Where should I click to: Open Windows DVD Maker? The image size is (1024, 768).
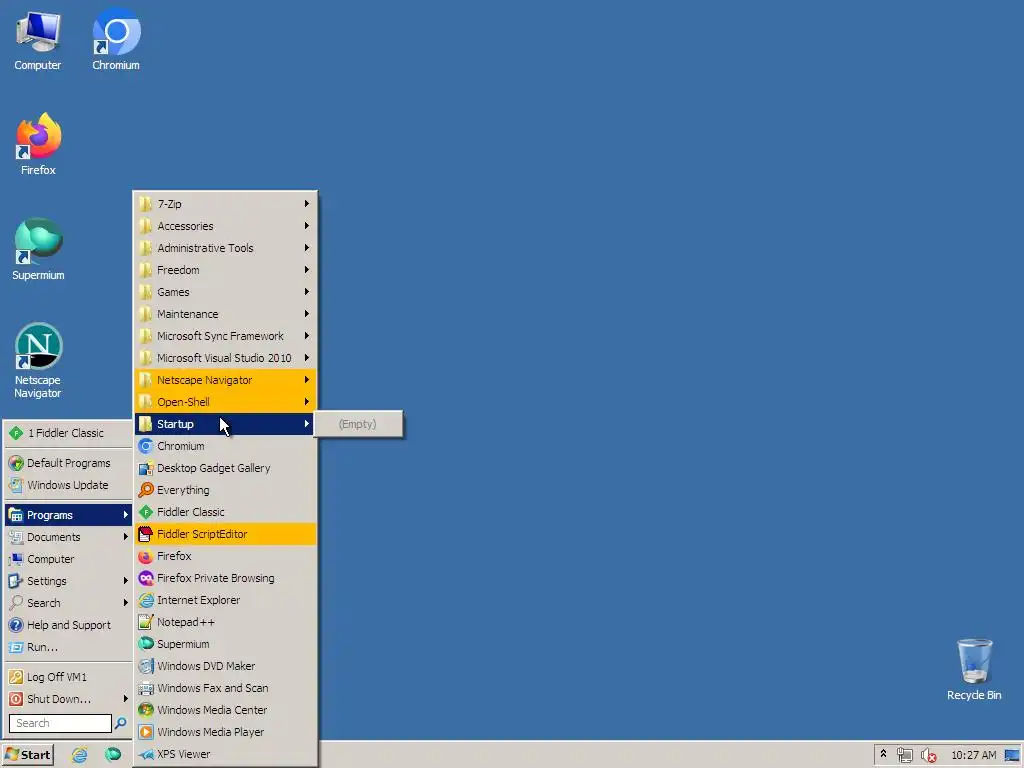(225, 666)
